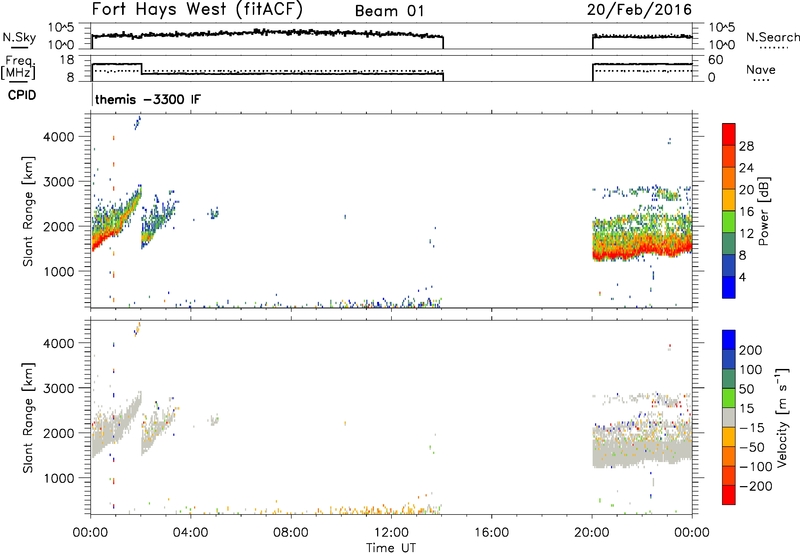This screenshot has height=554, width=800.
Task: Click the '12:00' time axis tick label
Action: [391, 533]
